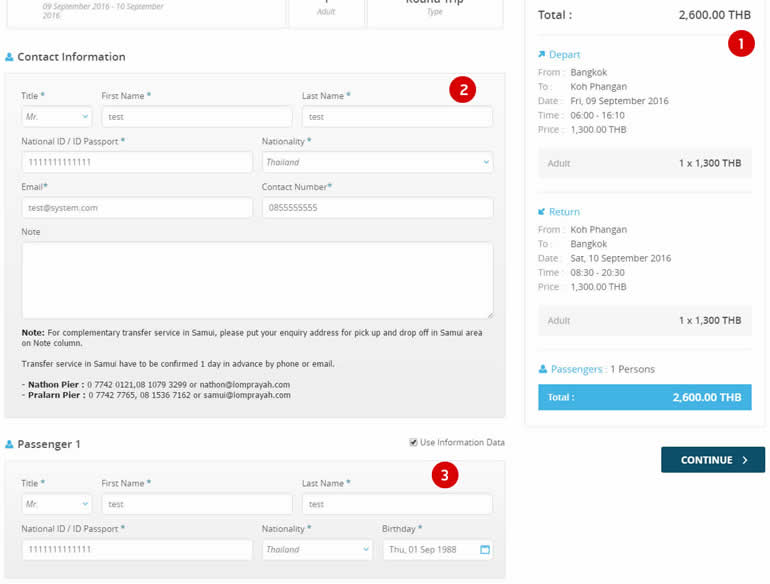
Task: Expand Passenger 1 Nationality dropdown
Action: (x=317, y=550)
